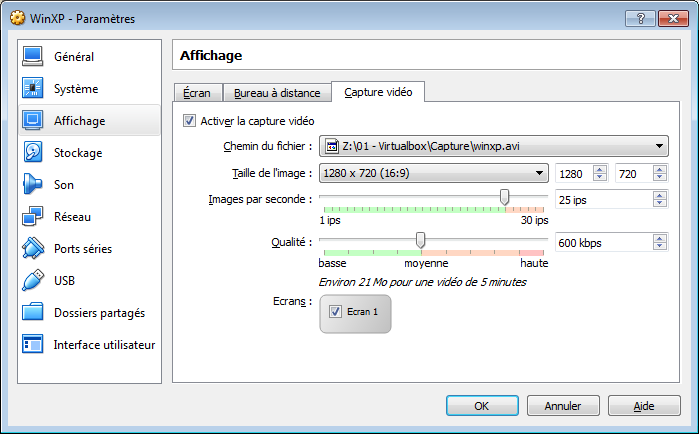Click the Qualité slider handle
699x434 pixels.
click(x=420, y=240)
